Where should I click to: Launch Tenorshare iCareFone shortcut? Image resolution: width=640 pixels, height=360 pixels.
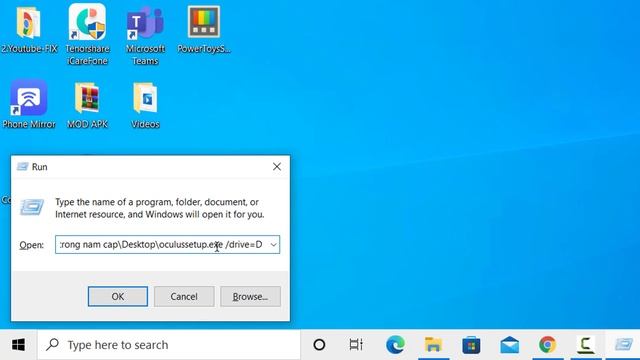coord(87,35)
